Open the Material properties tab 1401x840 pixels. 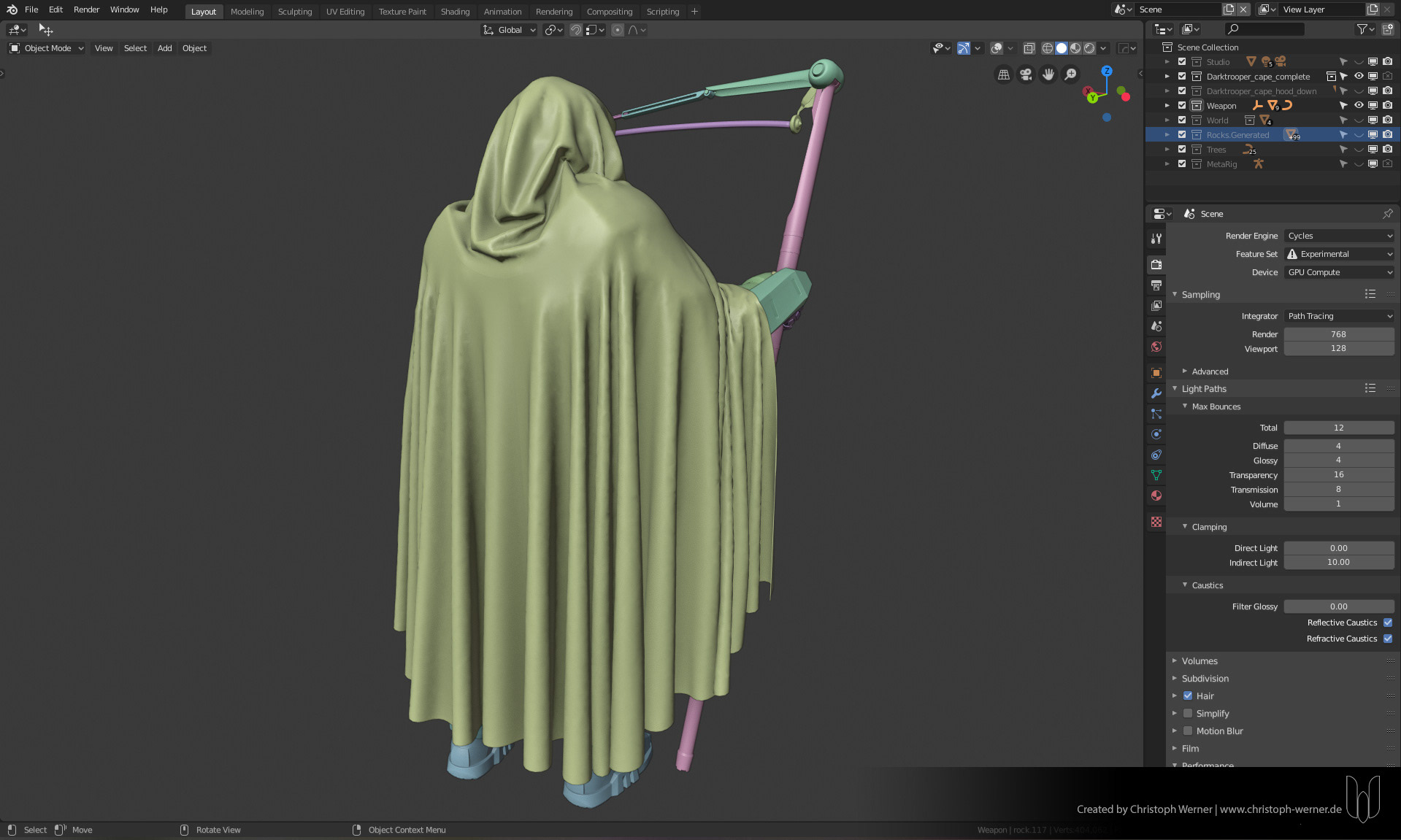1156,495
